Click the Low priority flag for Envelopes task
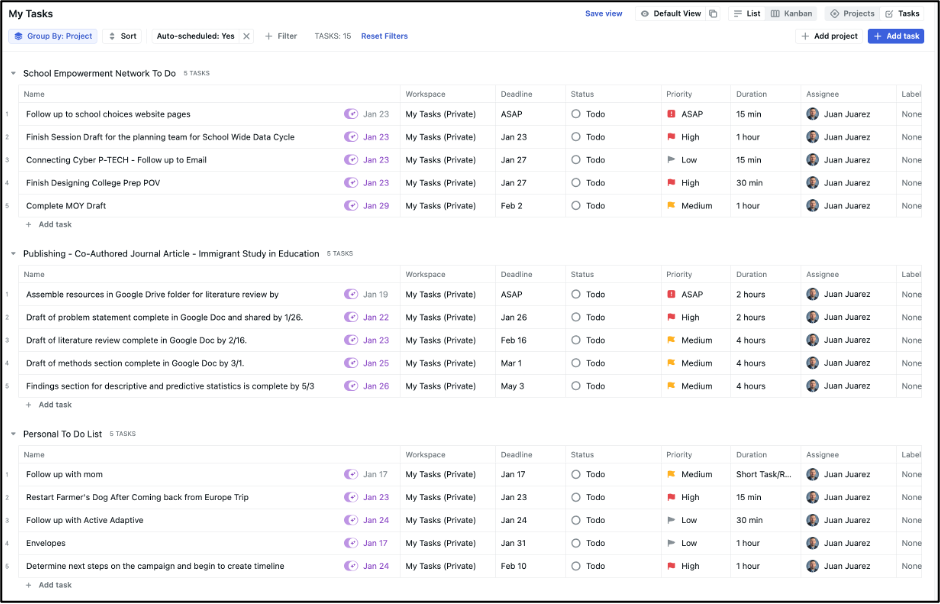 click(x=671, y=543)
